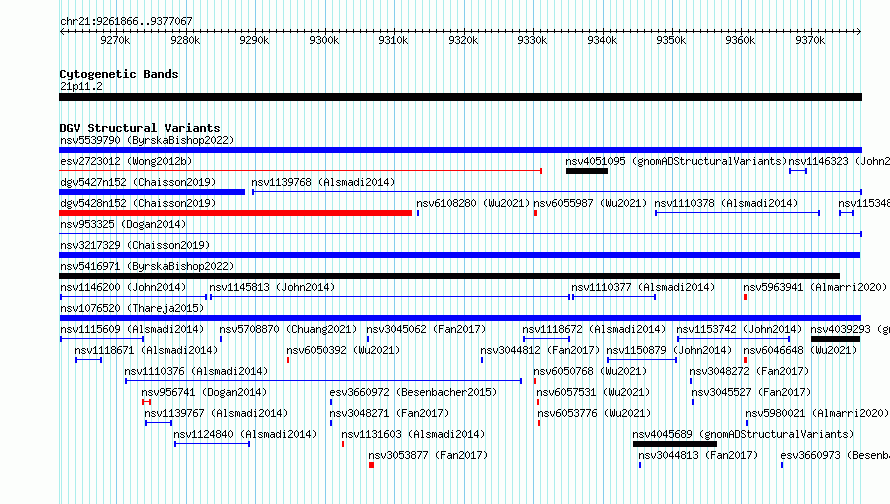Open nsv1110376 (Alsmadi2014) label
Viewport: 890px width, 504px height.
196,371
